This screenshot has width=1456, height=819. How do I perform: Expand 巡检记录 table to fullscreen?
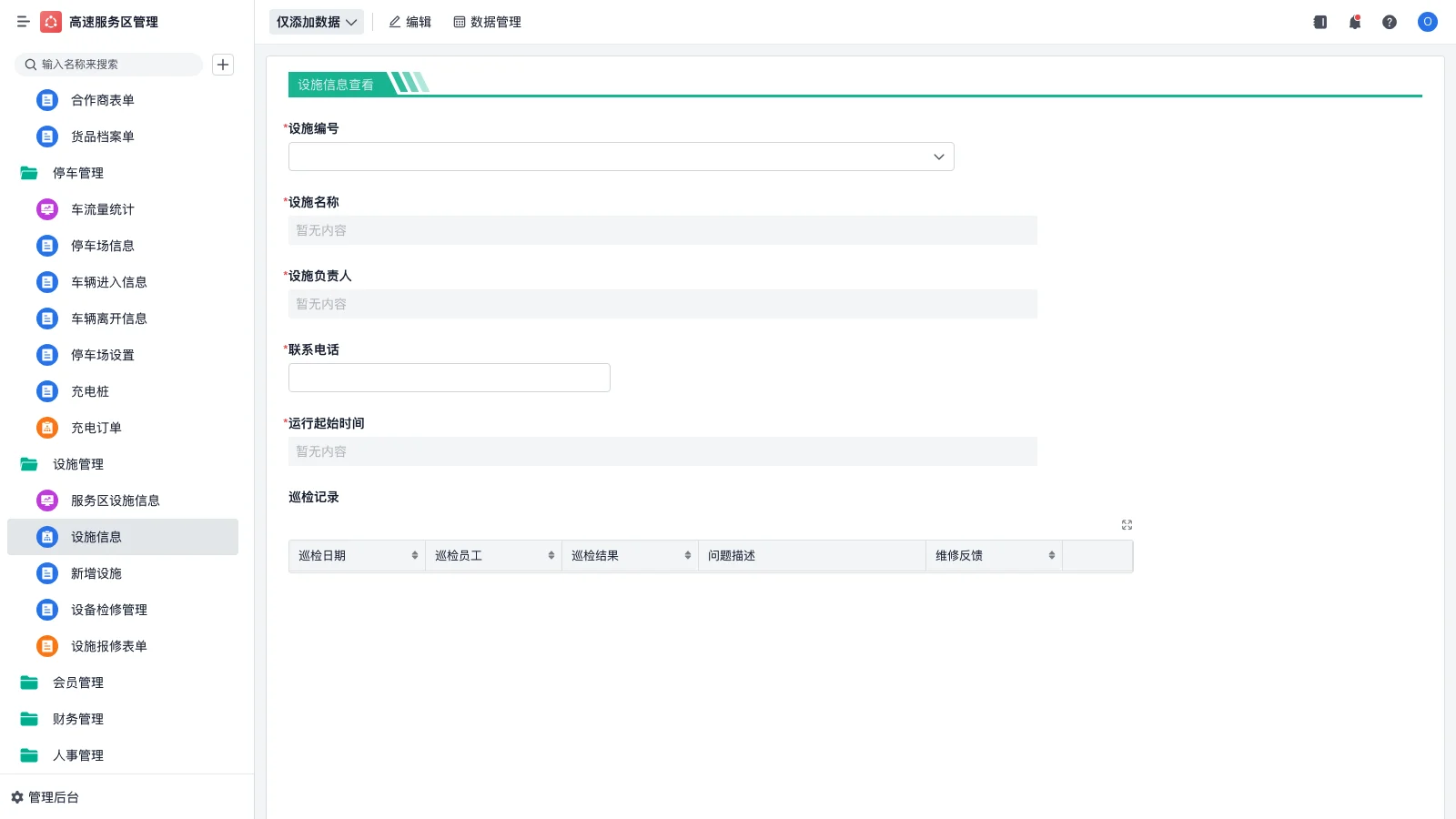pos(1127,524)
